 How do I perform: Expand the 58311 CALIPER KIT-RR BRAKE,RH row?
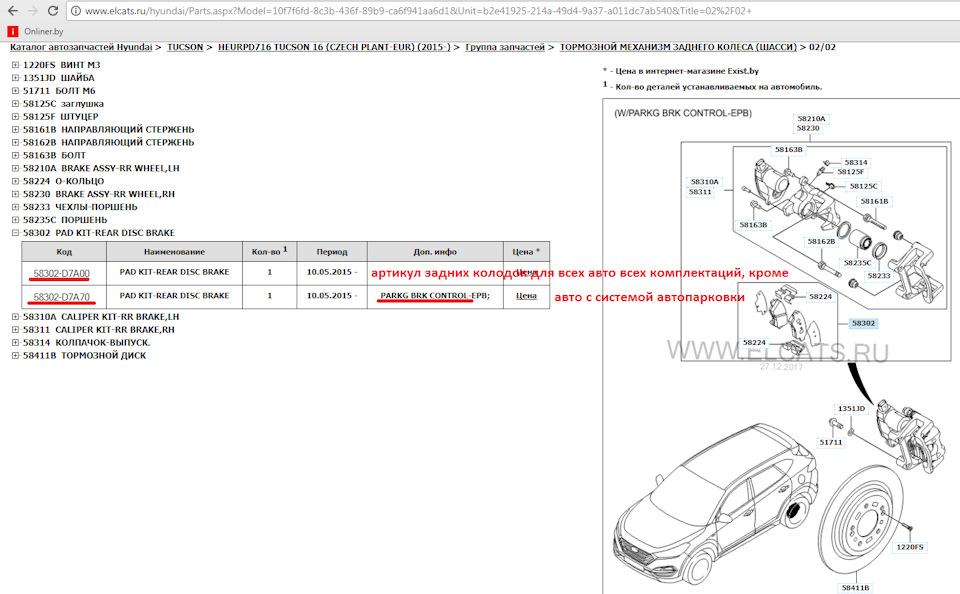[15, 329]
